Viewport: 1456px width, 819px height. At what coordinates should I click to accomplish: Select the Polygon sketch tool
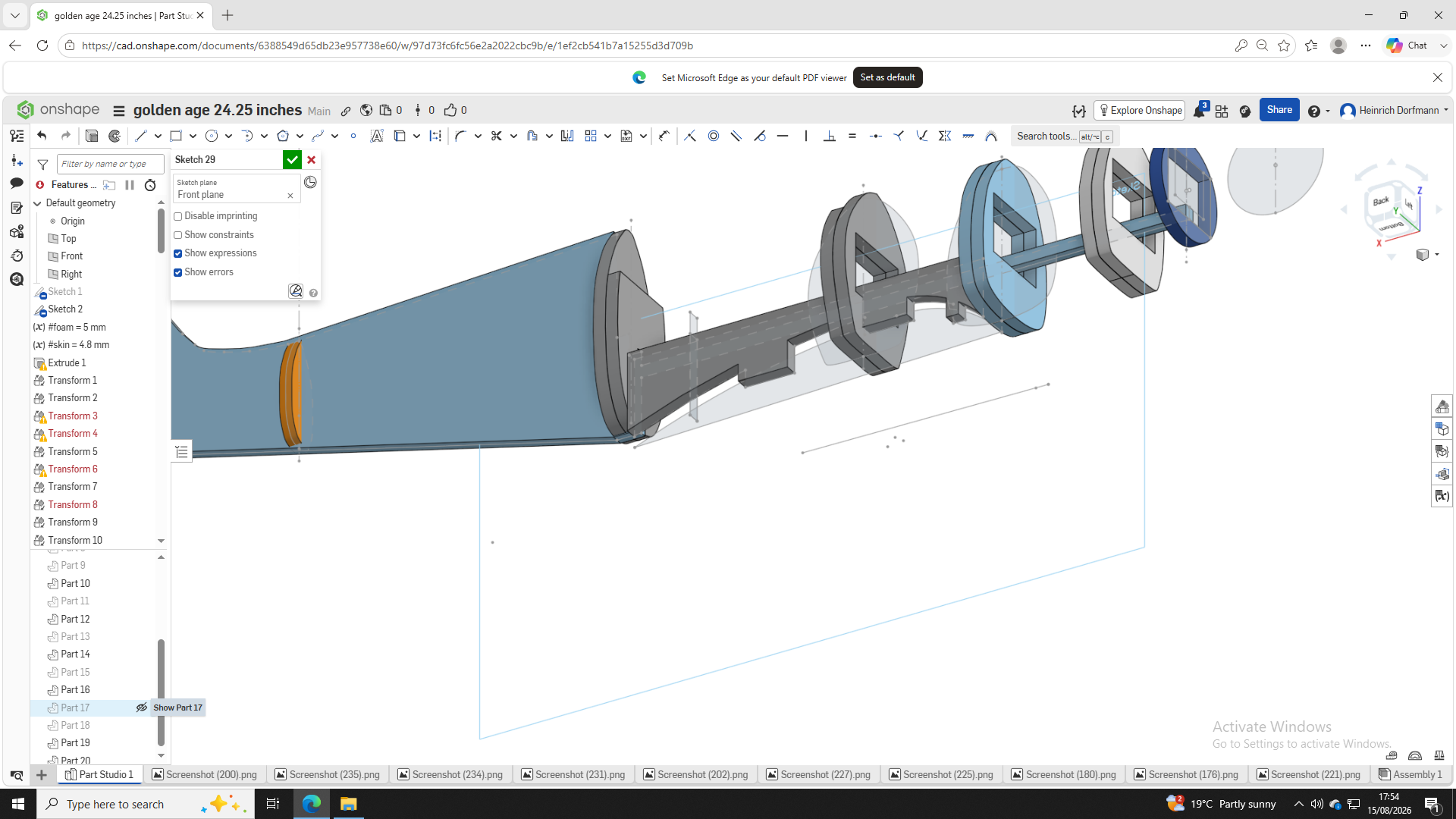[x=283, y=136]
